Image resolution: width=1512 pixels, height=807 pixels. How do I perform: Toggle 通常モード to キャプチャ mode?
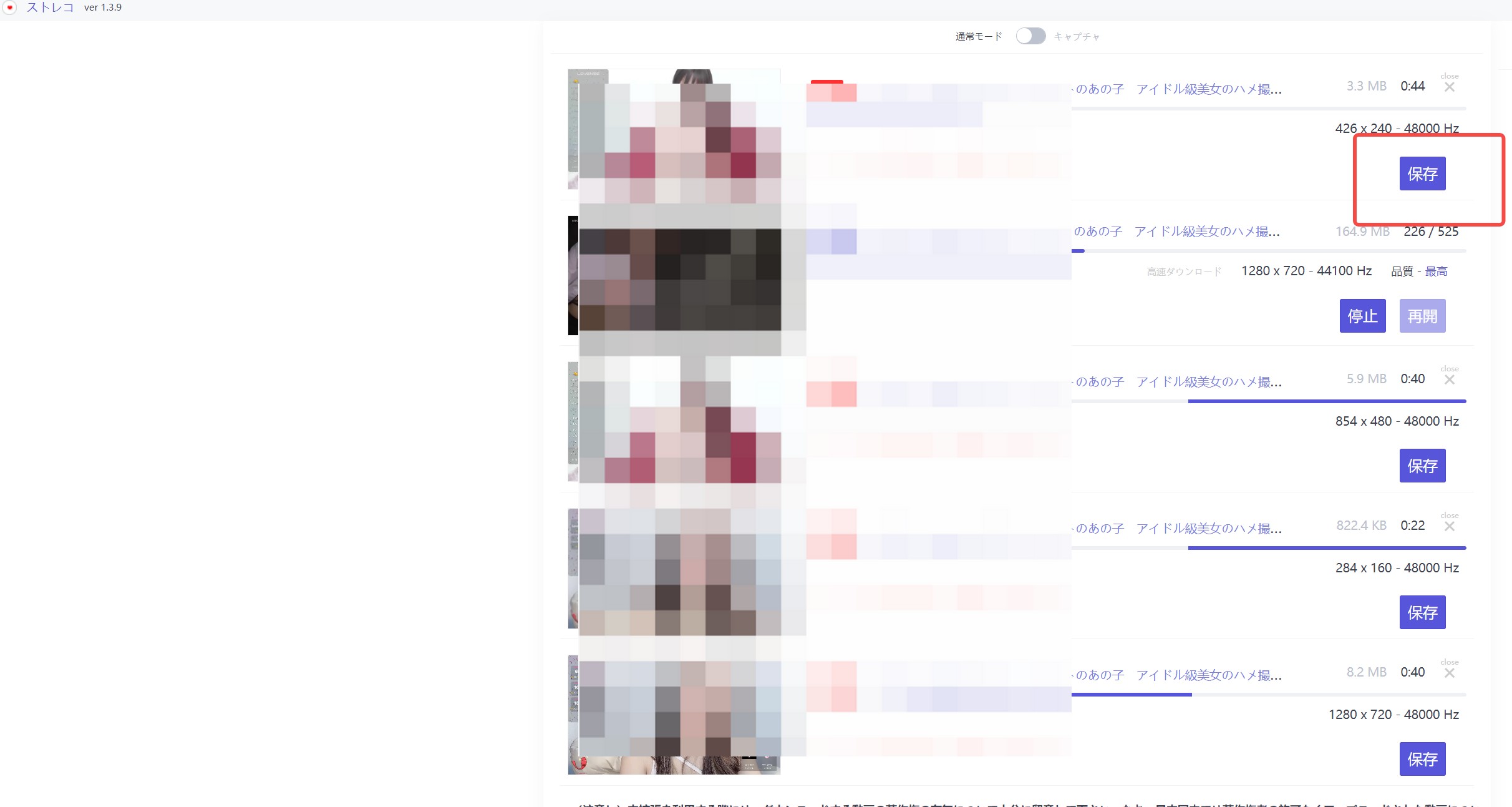click(1030, 36)
